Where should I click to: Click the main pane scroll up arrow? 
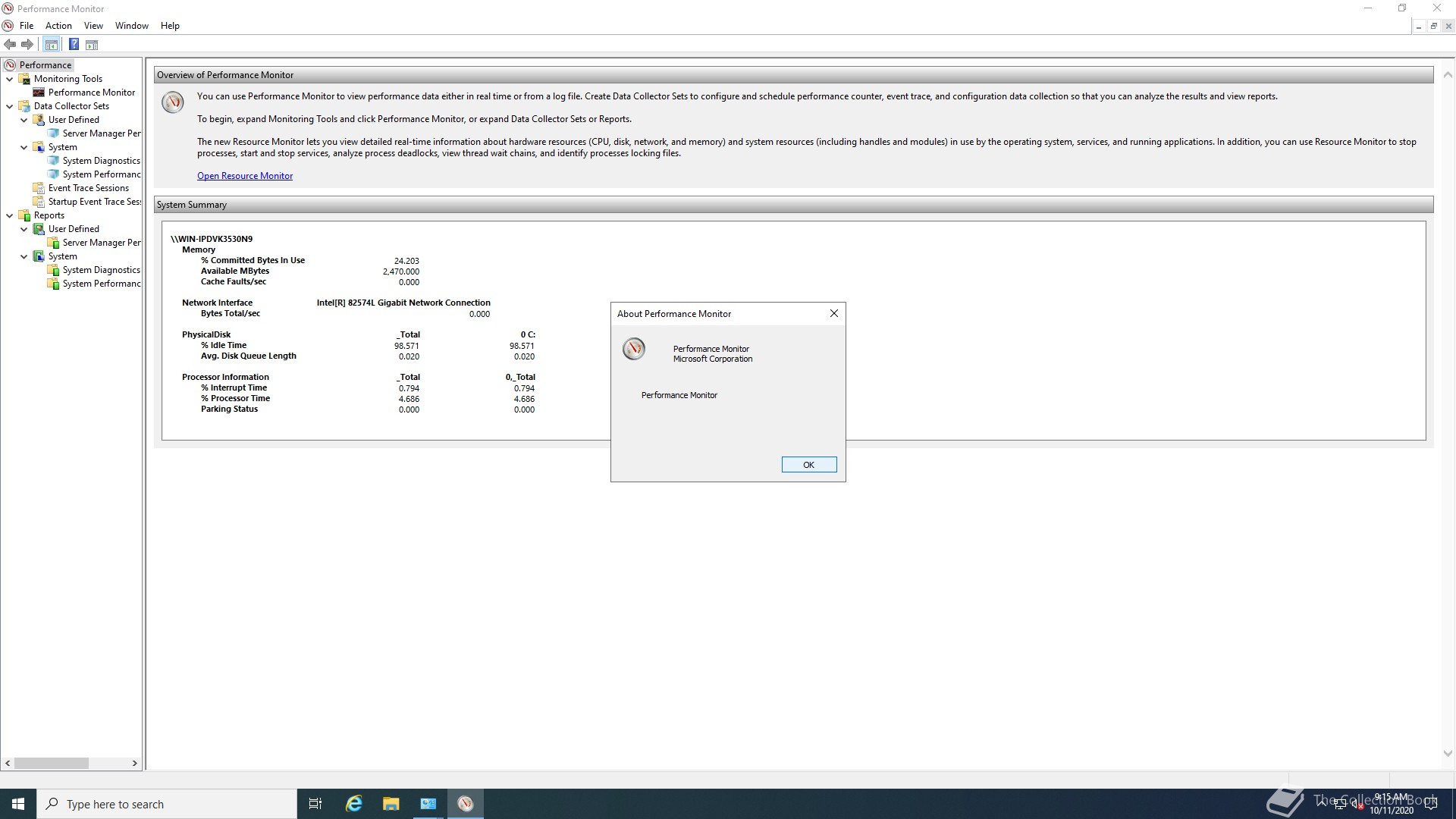[1448, 75]
